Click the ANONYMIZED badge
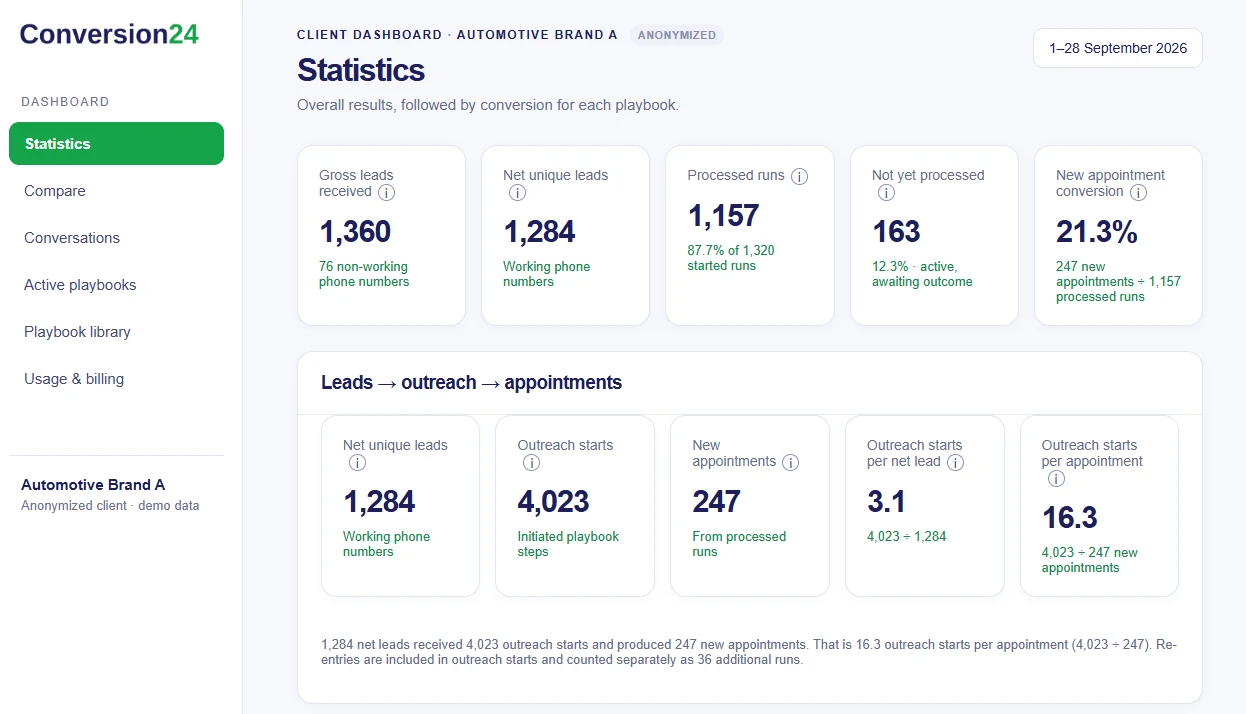The image size is (1246, 714). [677, 35]
